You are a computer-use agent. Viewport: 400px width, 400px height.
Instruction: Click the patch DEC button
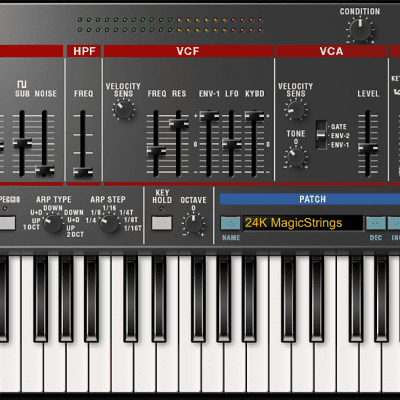tap(376, 223)
